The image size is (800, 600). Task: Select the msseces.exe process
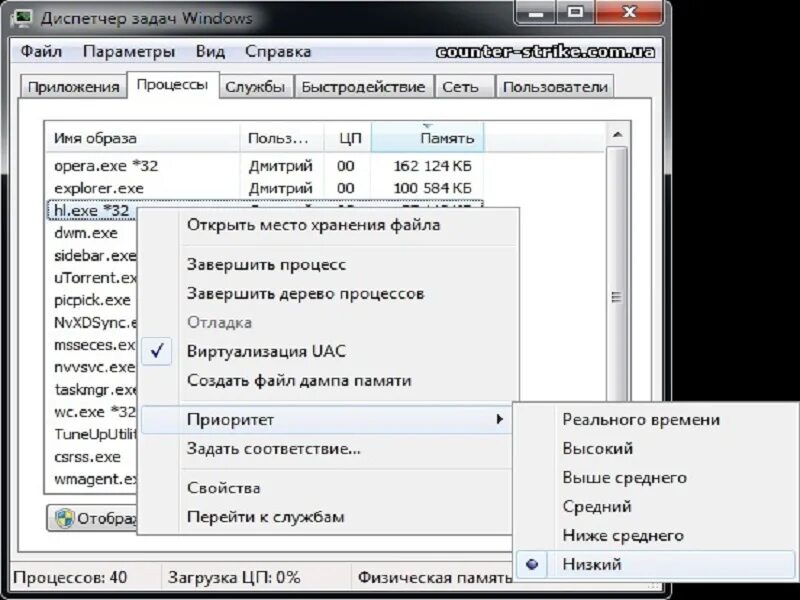94,345
